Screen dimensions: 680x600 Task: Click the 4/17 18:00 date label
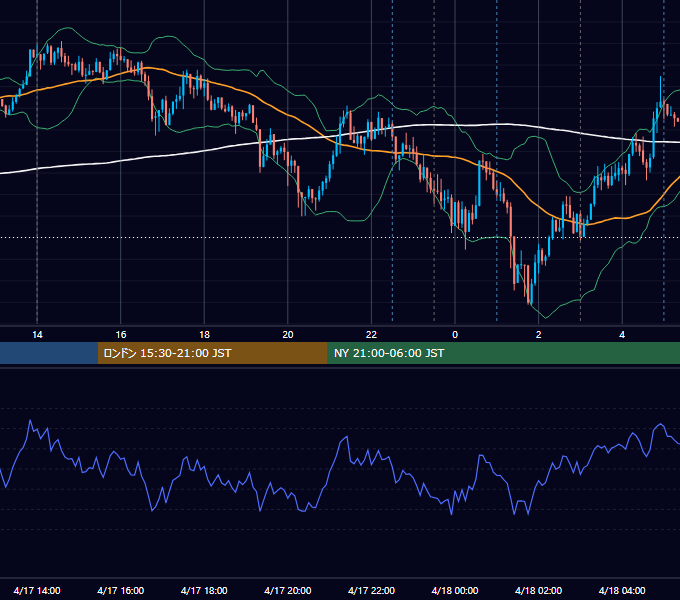coord(204,590)
